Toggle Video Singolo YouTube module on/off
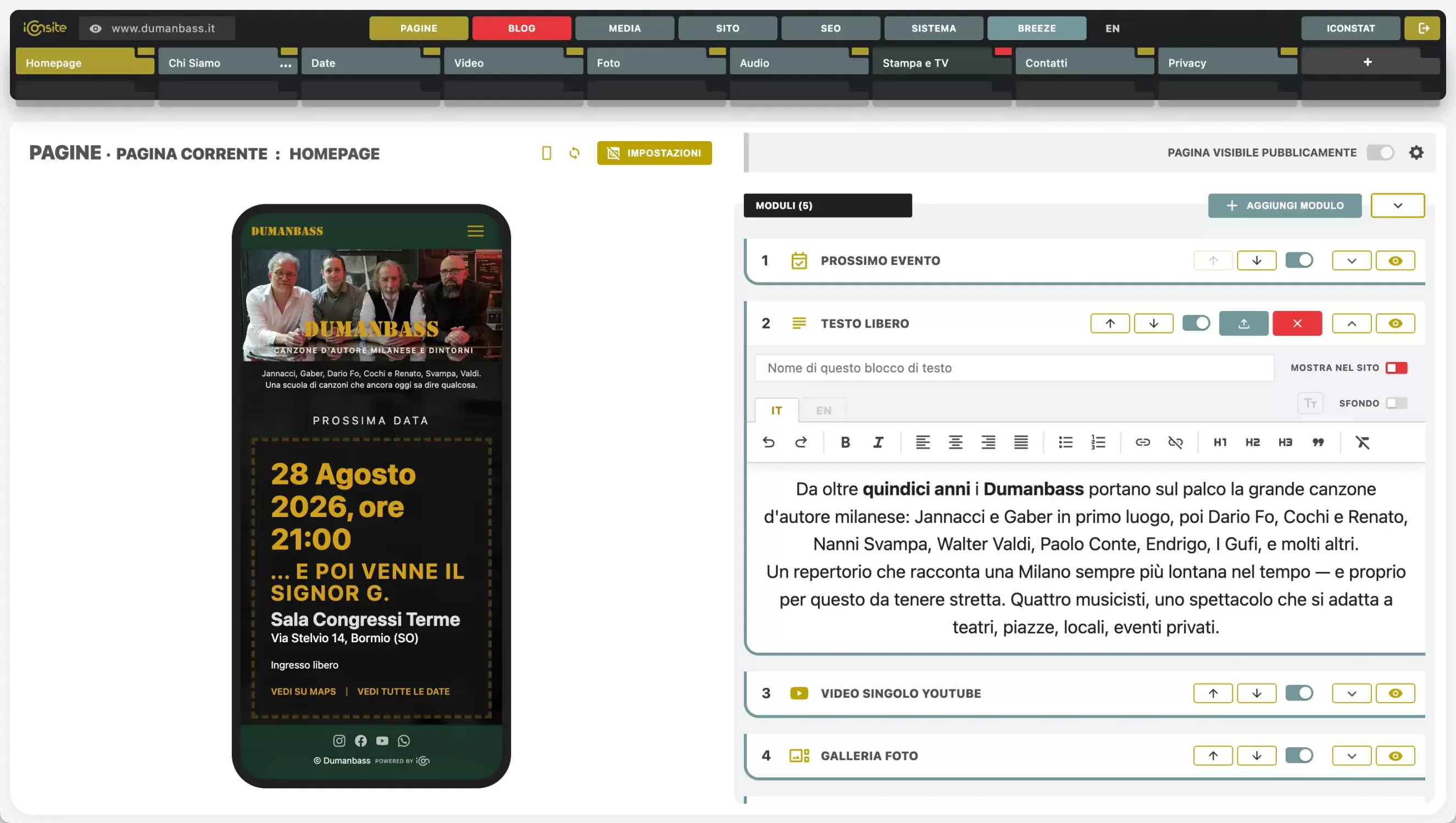This screenshot has width=1456, height=823. tap(1299, 693)
